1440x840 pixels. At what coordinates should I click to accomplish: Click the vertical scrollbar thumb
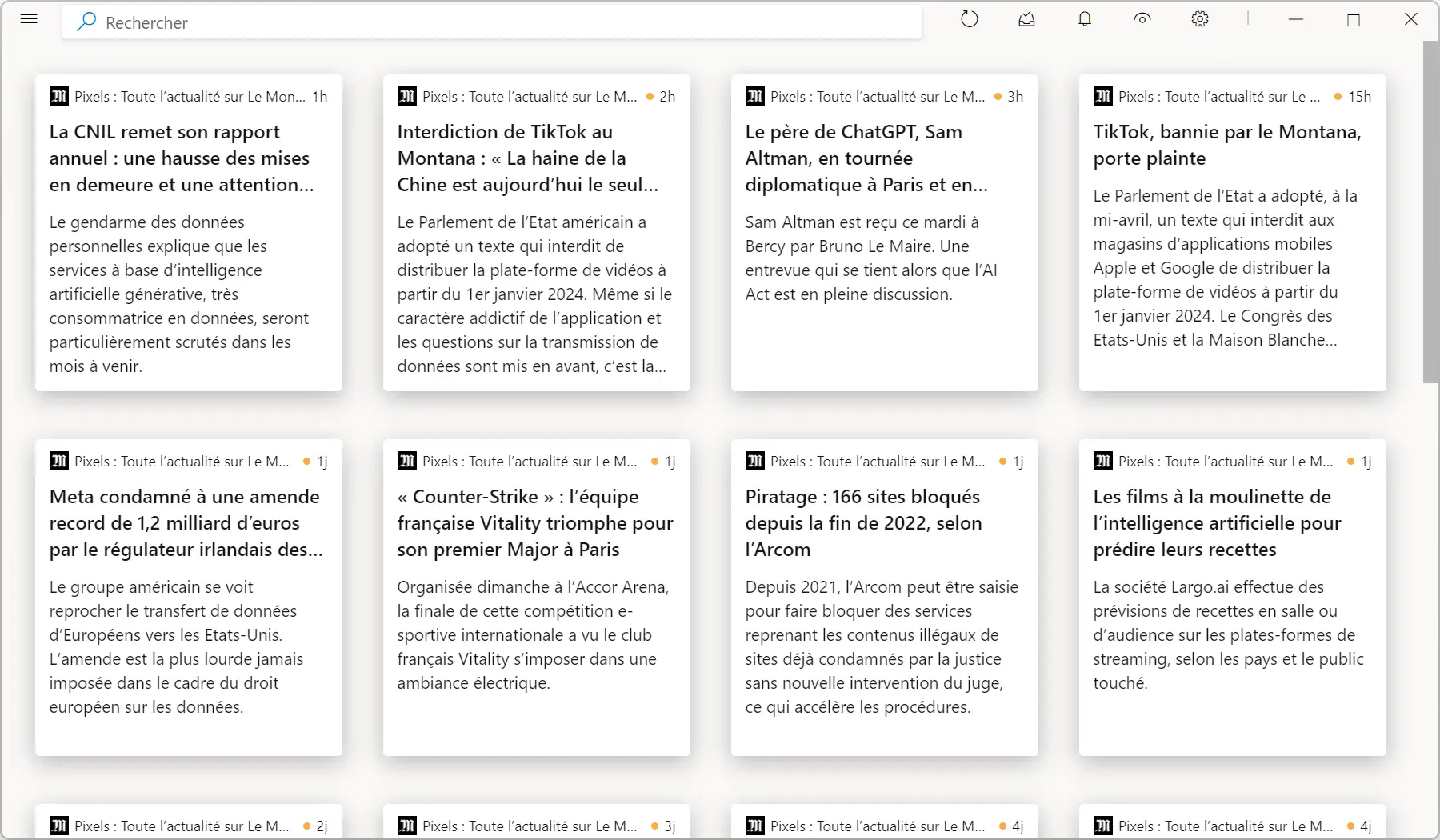click(x=1430, y=212)
